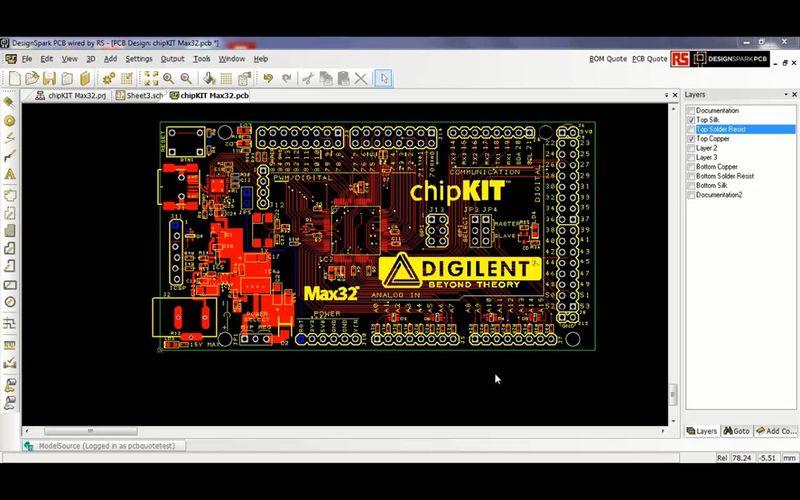Switch to chipKIT Max32.prj tab

pyautogui.click(x=71, y=95)
